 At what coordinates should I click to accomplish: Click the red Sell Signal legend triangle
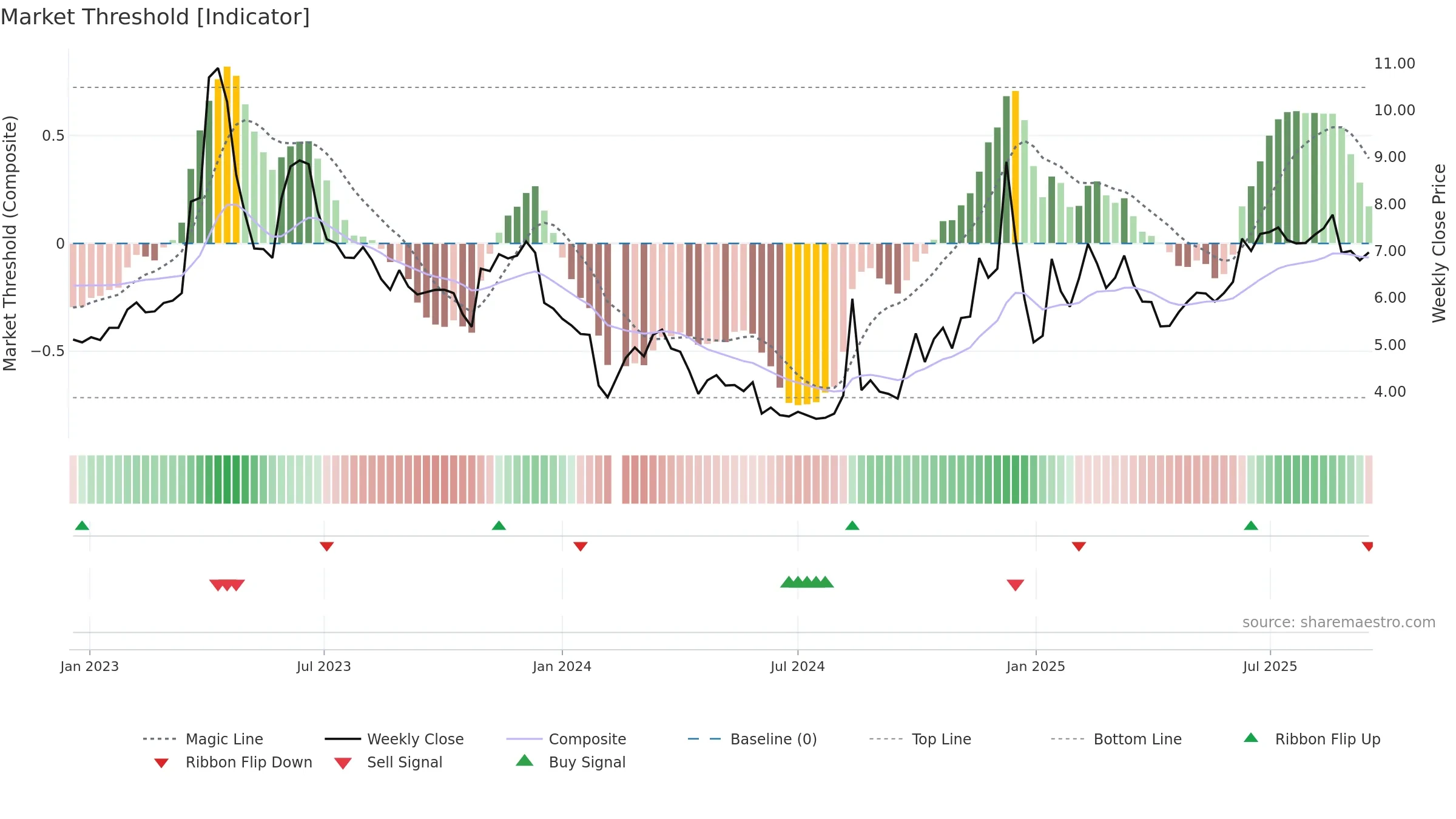click(343, 763)
